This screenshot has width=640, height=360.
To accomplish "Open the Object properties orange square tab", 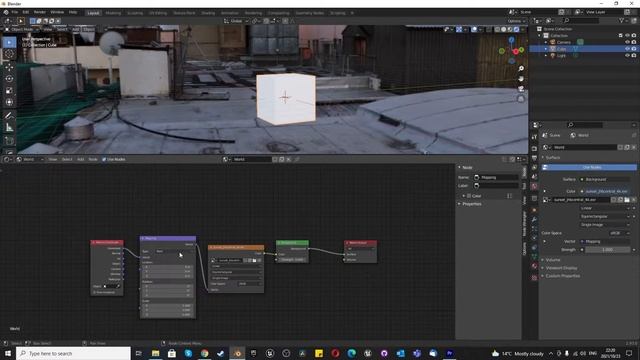I will click(x=534, y=210).
